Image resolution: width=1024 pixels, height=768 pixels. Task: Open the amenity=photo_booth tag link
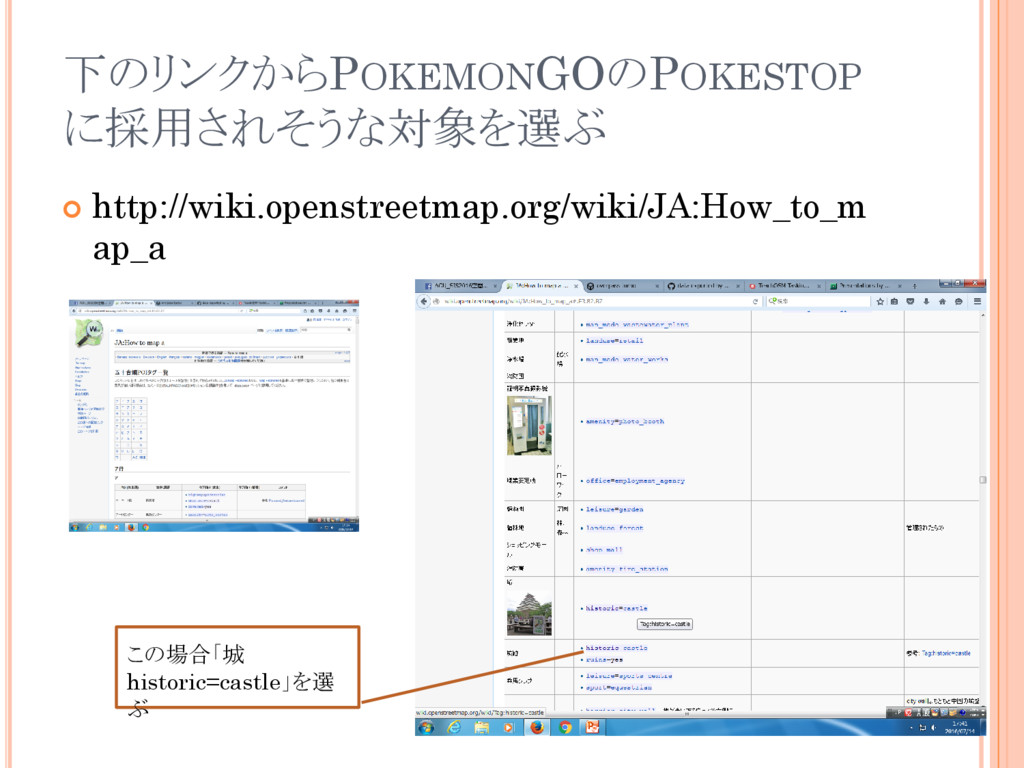click(x=624, y=421)
